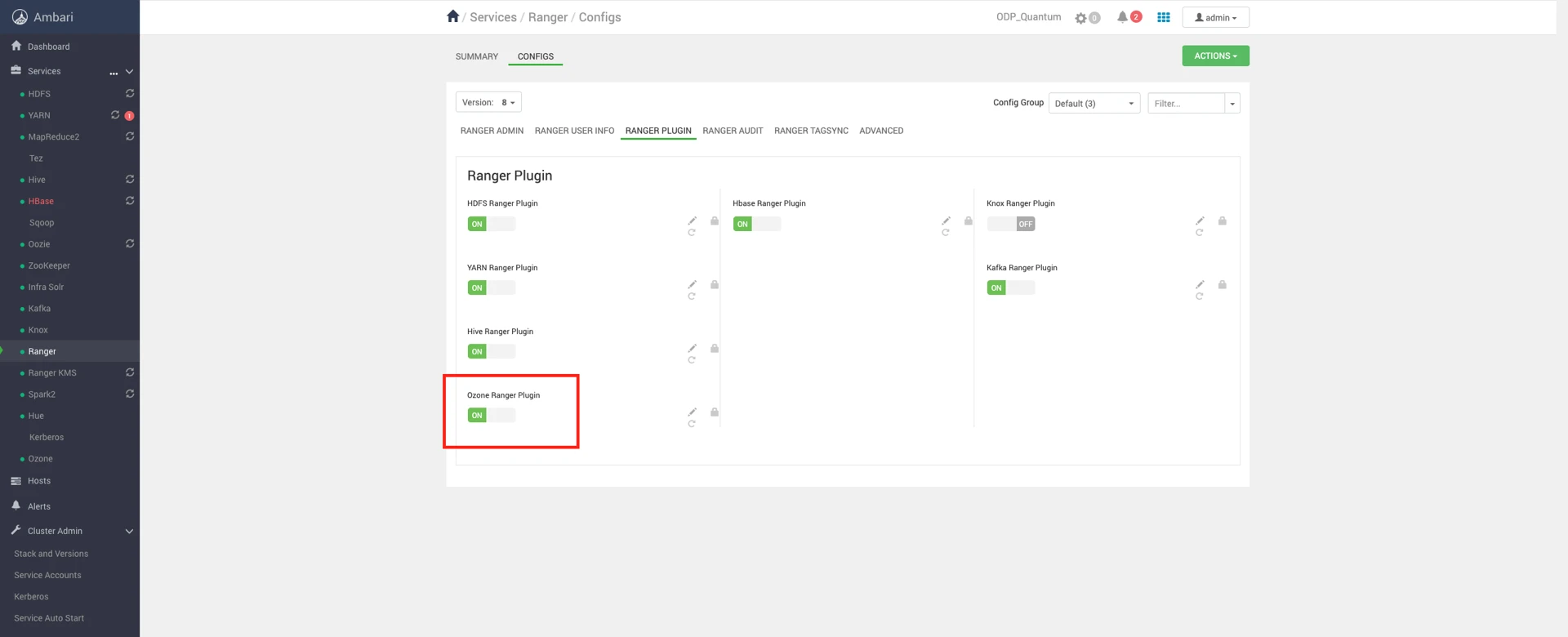Click Spark2 restart-required refresh icon
The image size is (1568, 637).
click(130, 394)
